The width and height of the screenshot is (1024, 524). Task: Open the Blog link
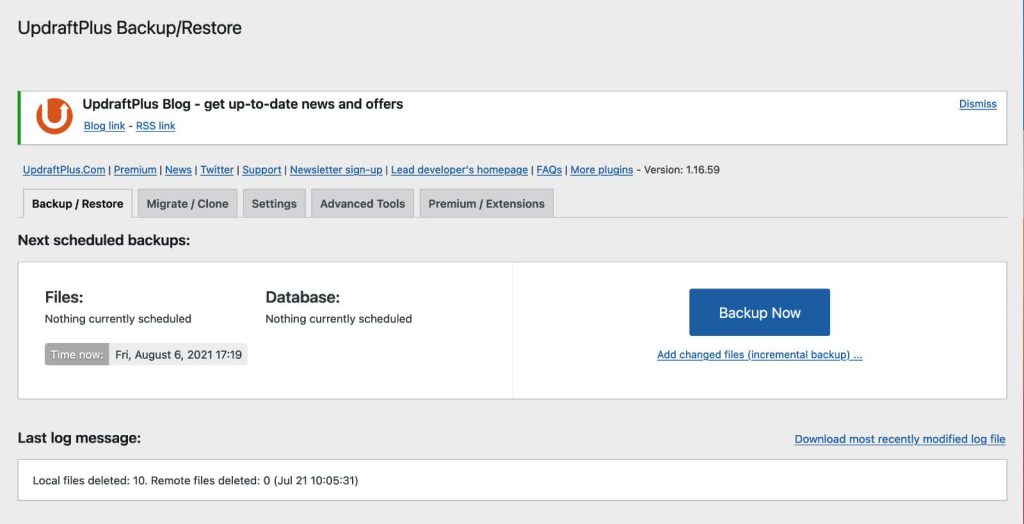(104, 126)
